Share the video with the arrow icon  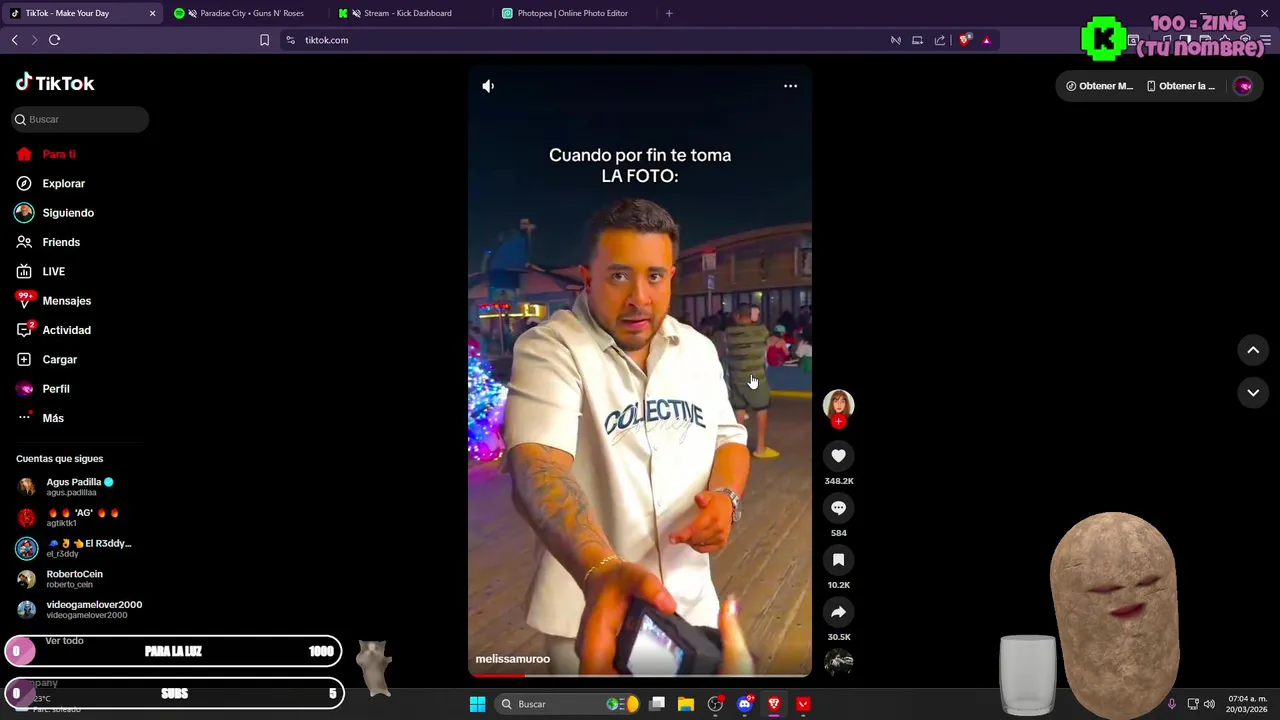[x=838, y=612]
